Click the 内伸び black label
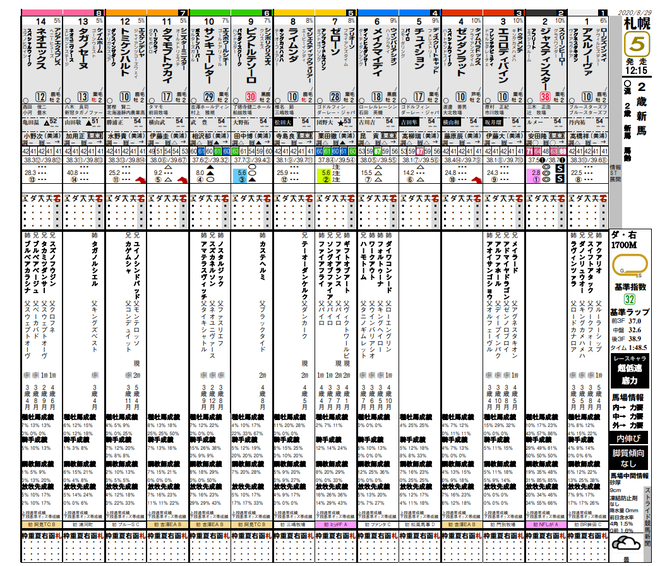This screenshot has width=660, height=566. click(629, 438)
